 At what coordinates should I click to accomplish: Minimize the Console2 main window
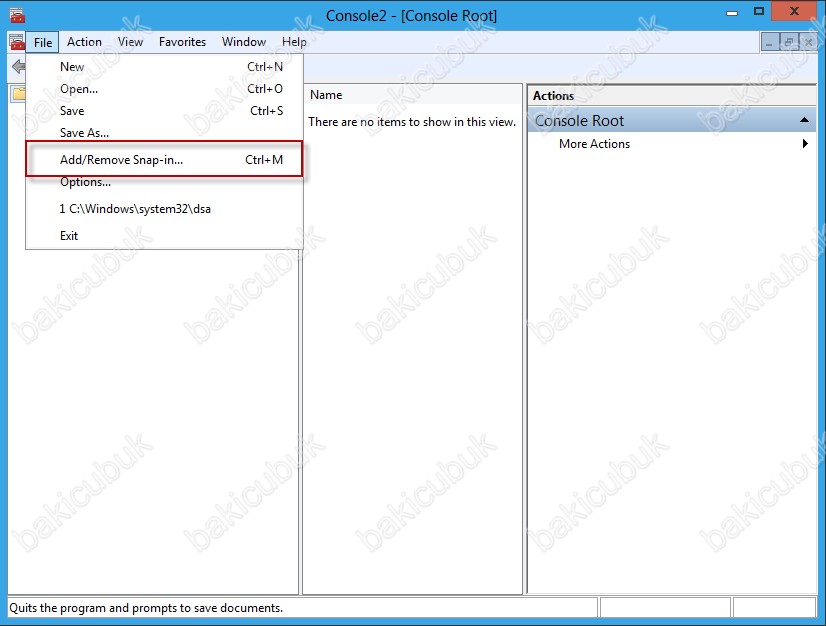coord(732,13)
